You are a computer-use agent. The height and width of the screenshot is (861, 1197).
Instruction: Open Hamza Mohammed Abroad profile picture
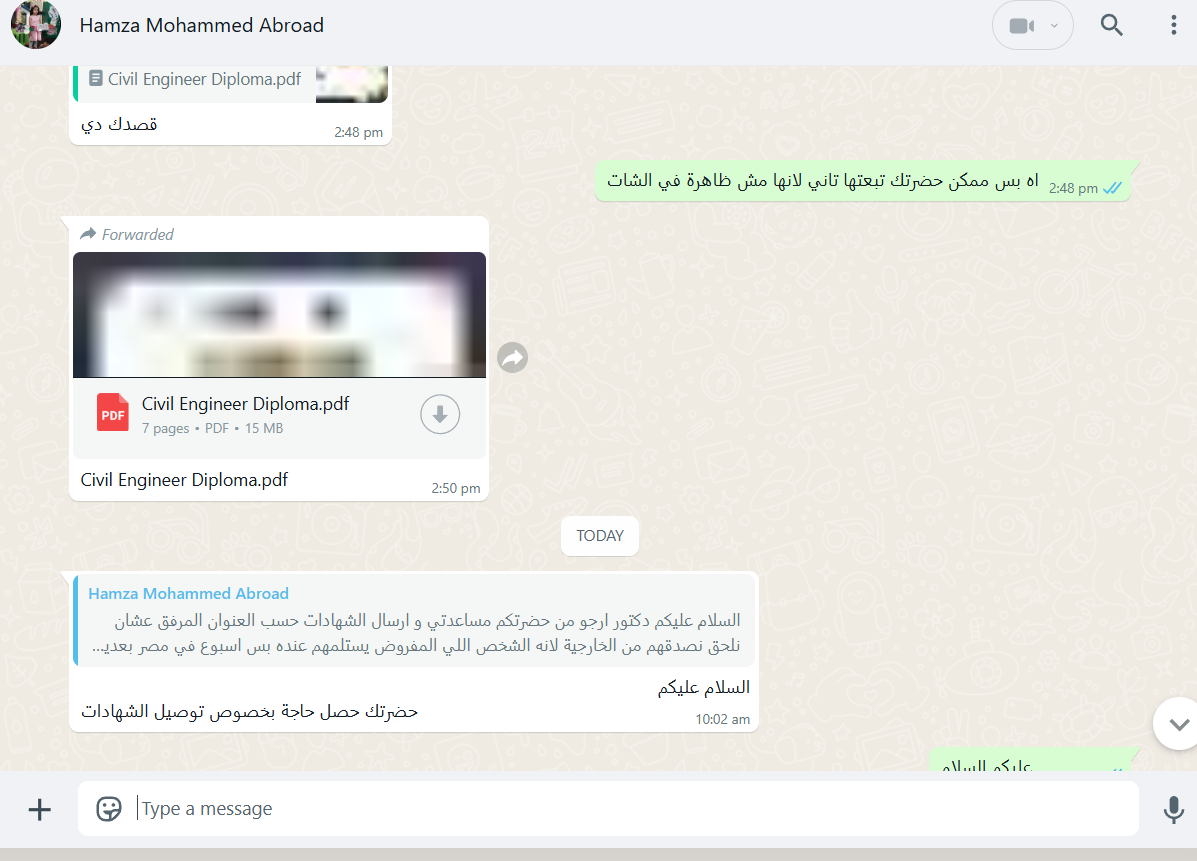[x=36, y=25]
